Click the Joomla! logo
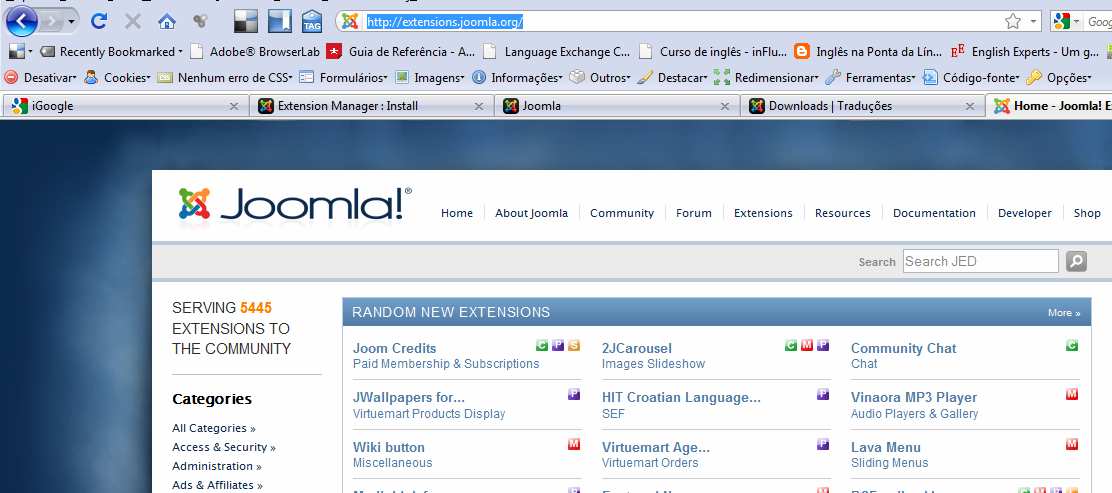The height and width of the screenshot is (493, 1112). click(x=295, y=204)
